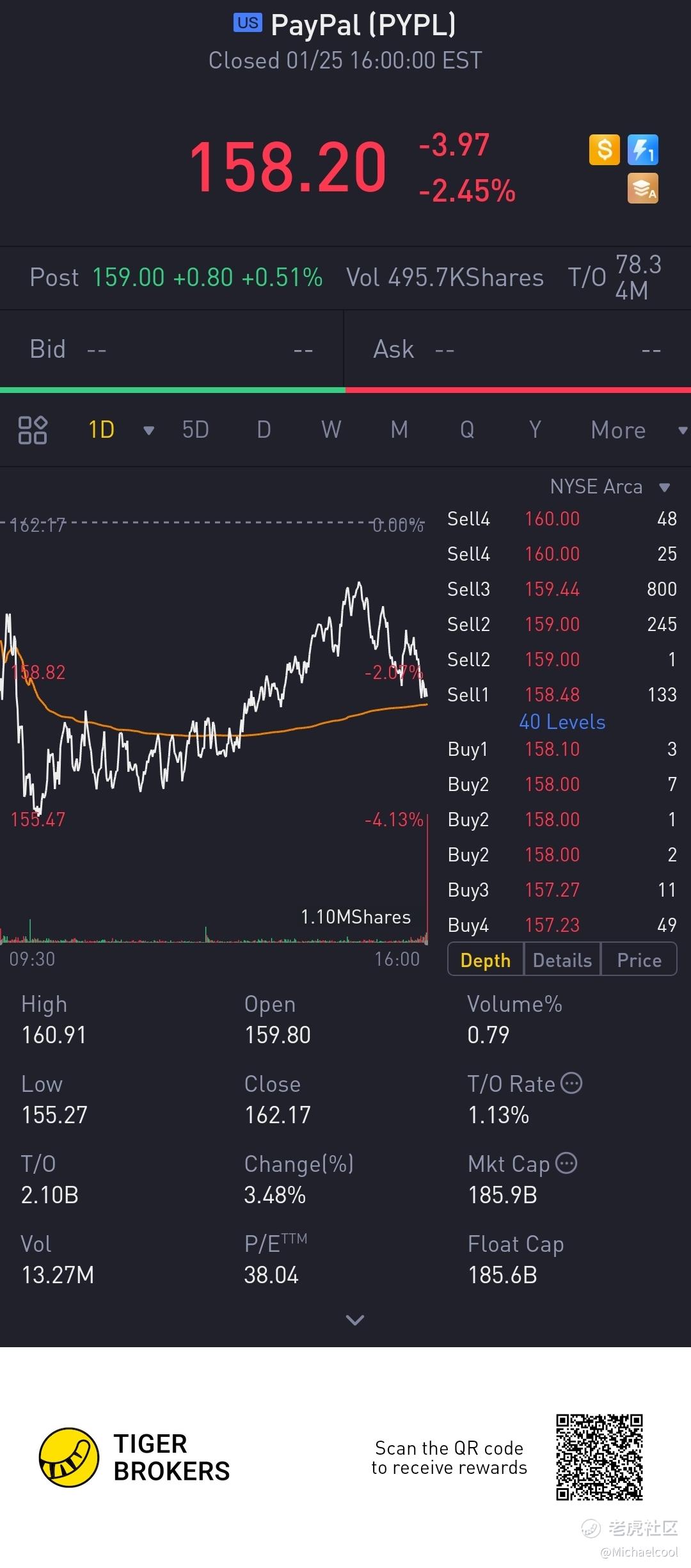Expand more stats with the down chevron
691x1568 pixels.
pyautogui.click(x=355, y=1320)
